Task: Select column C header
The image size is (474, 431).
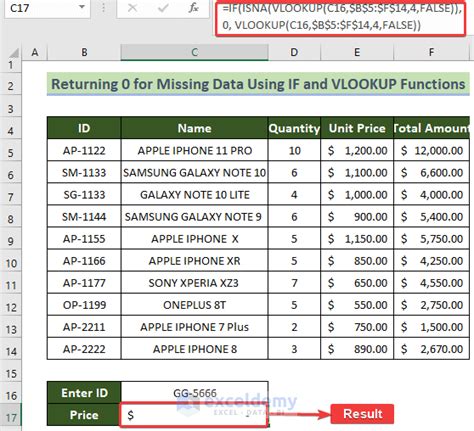Action: tap(194, 52)
